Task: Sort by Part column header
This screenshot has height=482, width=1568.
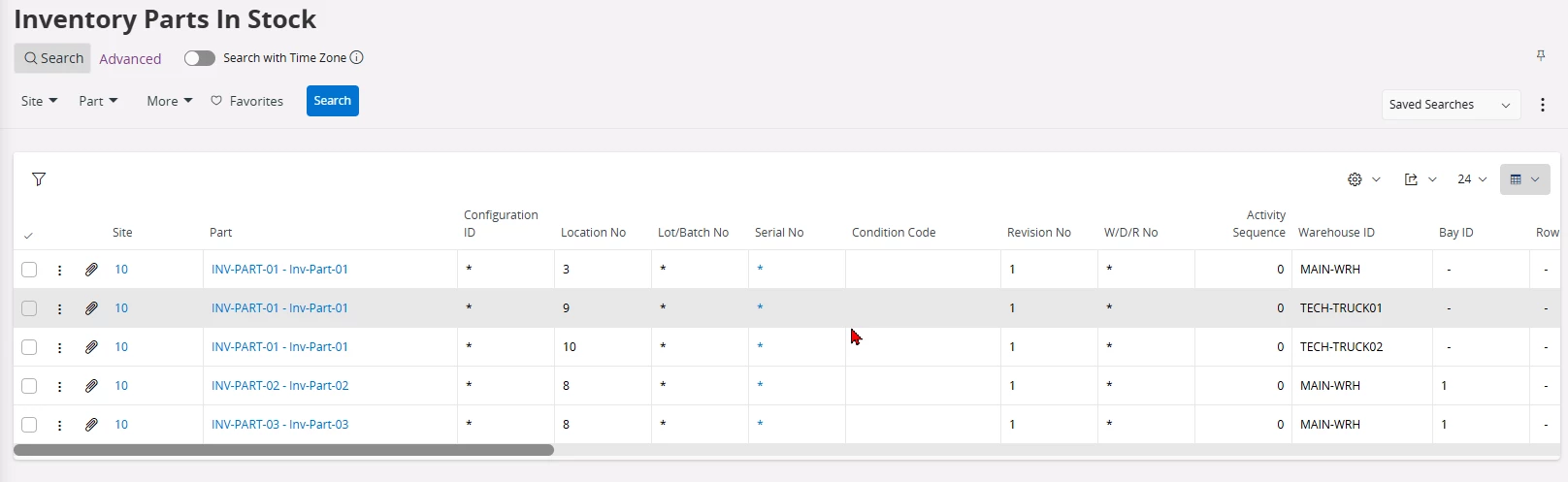Action: (220, 233)
